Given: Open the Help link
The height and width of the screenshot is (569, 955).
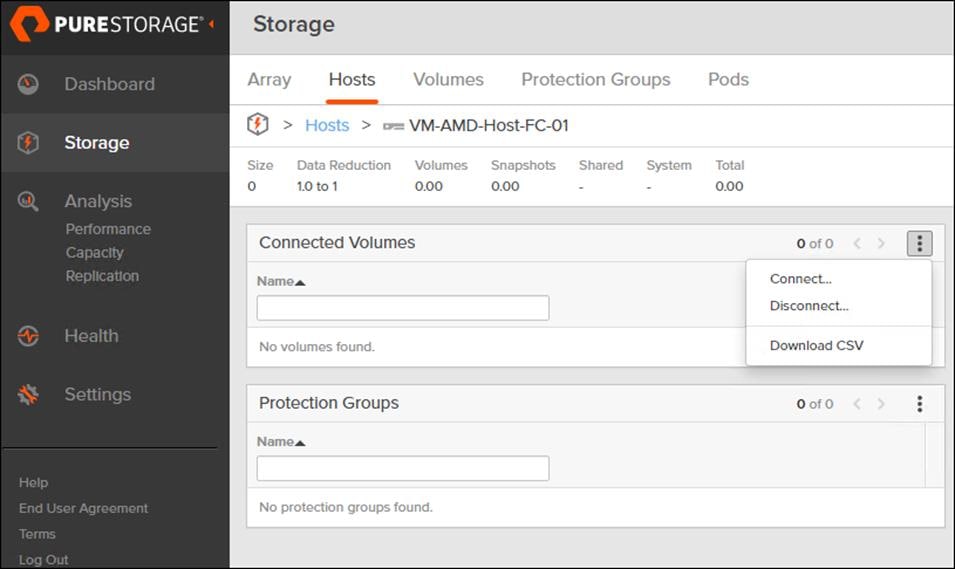Looking at the screenshot, I should pyautogui.click(x=33, y=482).
